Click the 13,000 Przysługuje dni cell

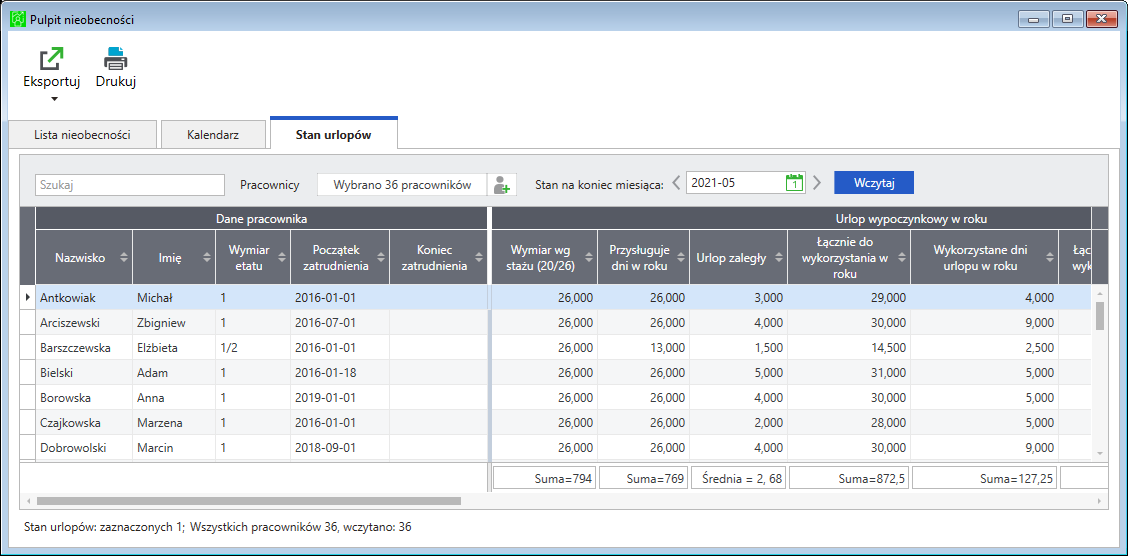coord(643,347)
